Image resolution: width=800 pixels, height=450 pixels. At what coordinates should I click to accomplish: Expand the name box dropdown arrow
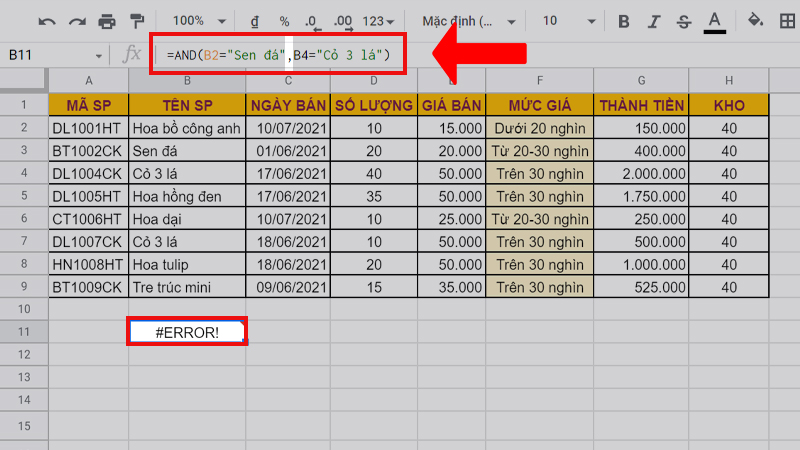coord(98,56)
